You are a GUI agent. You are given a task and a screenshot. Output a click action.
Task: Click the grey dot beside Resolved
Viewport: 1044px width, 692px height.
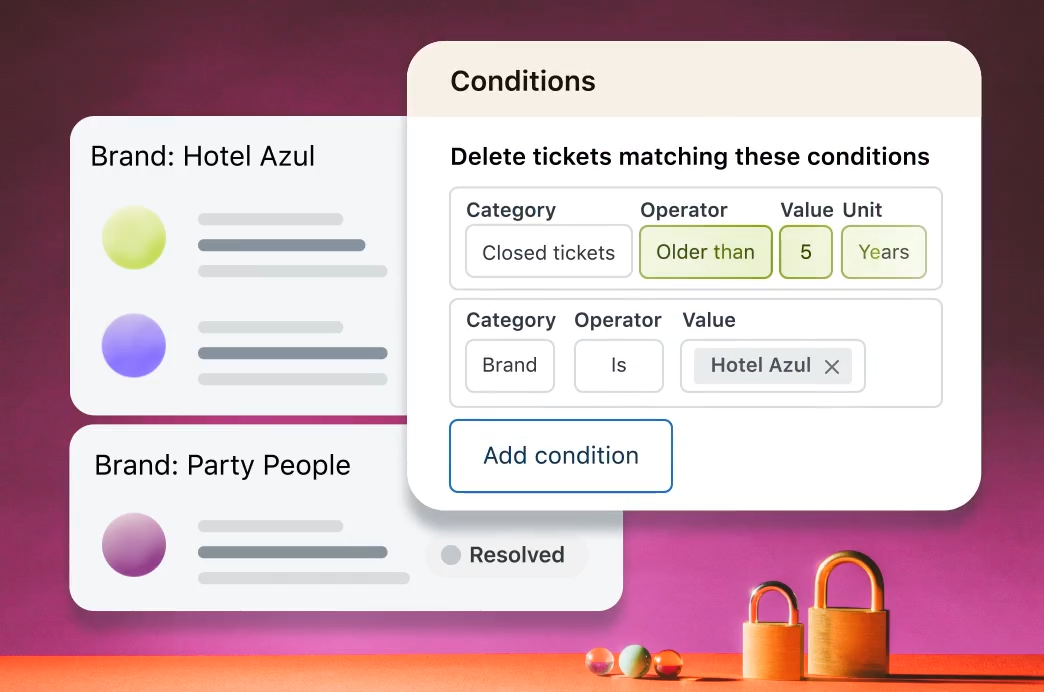tap(451, 555)
